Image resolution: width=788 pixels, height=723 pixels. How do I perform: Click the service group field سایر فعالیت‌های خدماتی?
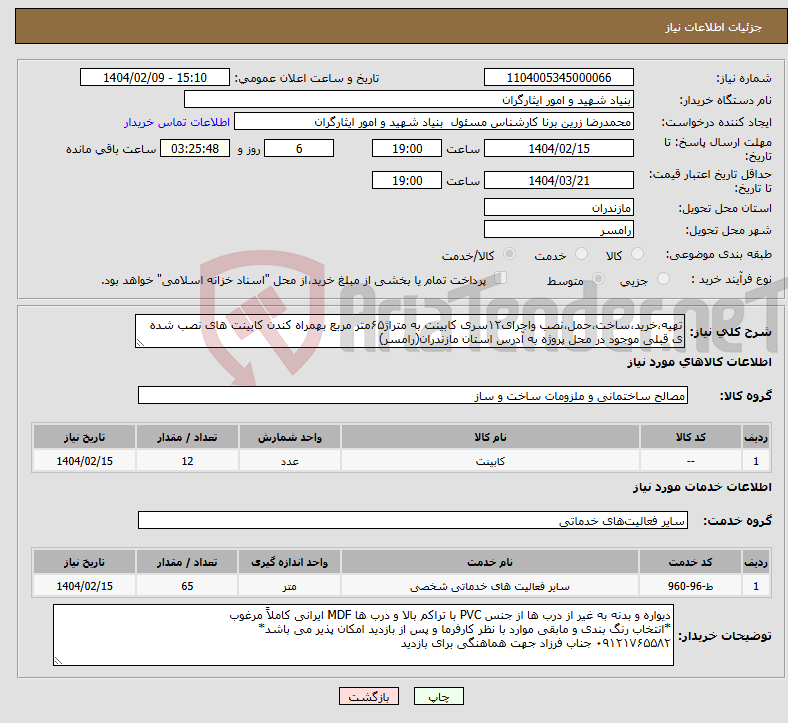pyautogui.click(x=413, y=521)
